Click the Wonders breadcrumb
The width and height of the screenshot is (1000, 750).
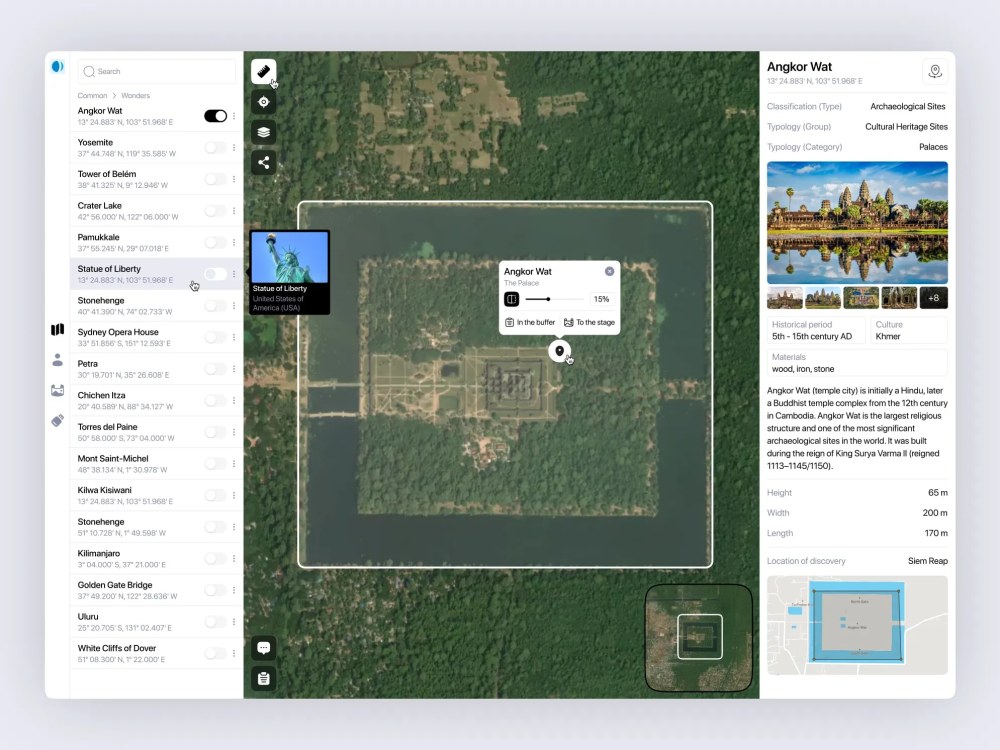[x=135, y=96]
